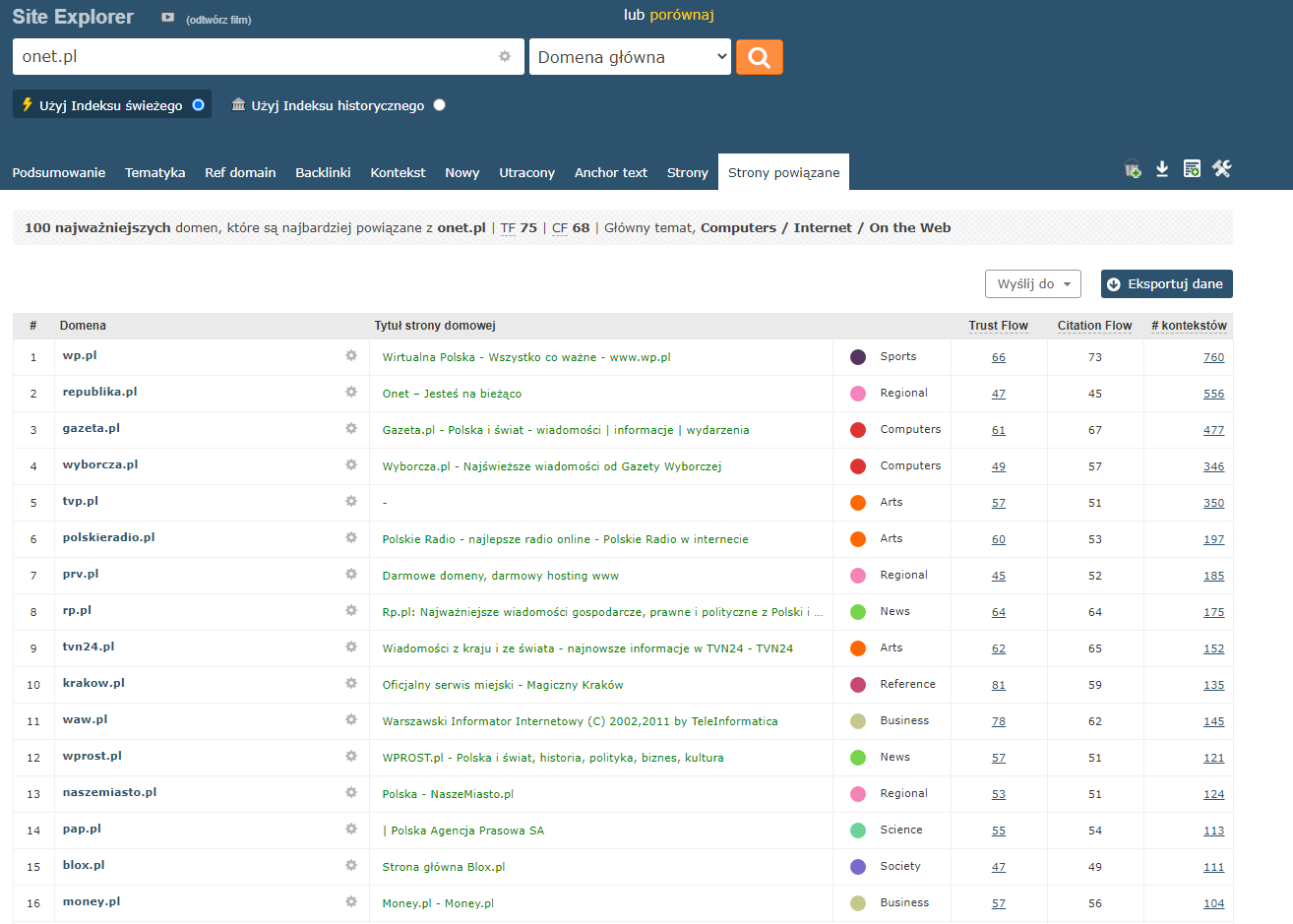Open gear options for naszemiasto.pl row
The height and width of the screenshot is (924, 1293).
point(351,792)
